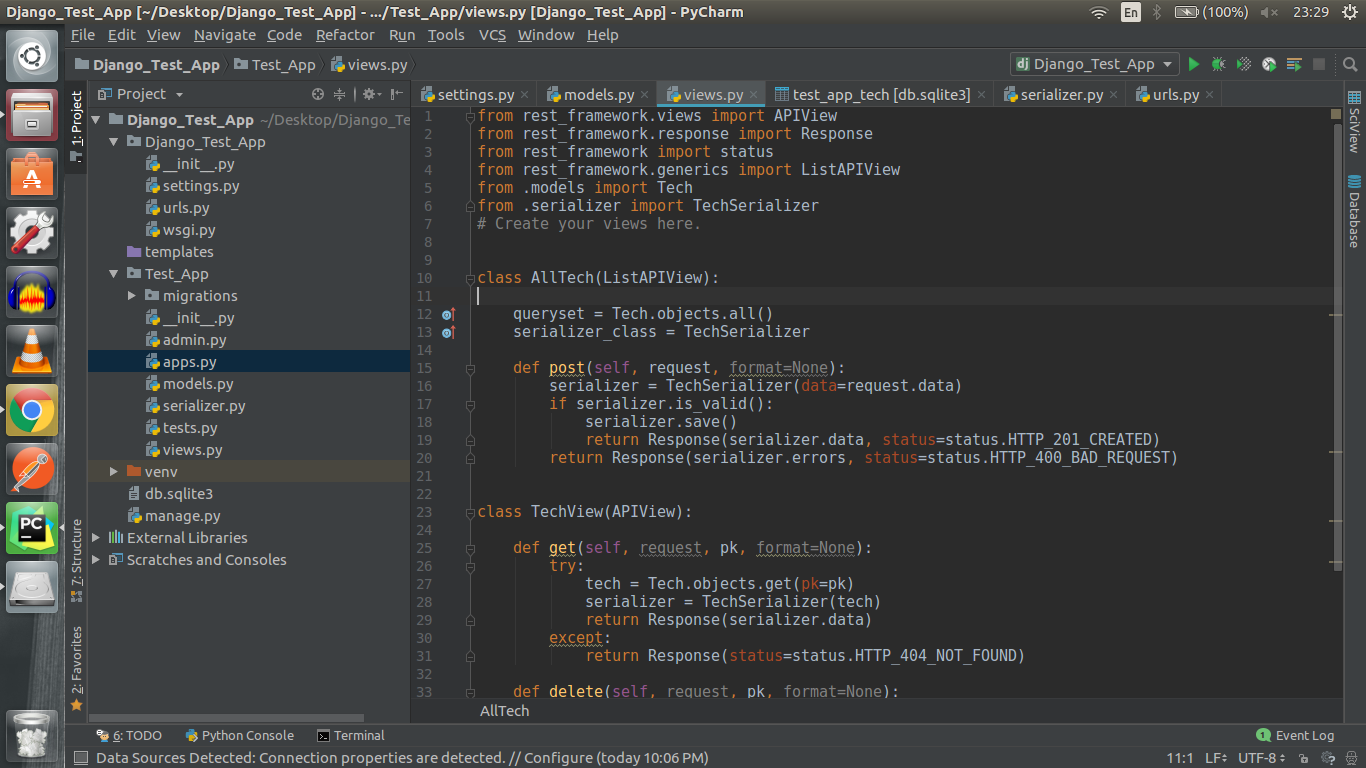Close the test_app_tech database tab
Screen dimensions: 1366x768
pyautogui.click(x=981, y=95)
